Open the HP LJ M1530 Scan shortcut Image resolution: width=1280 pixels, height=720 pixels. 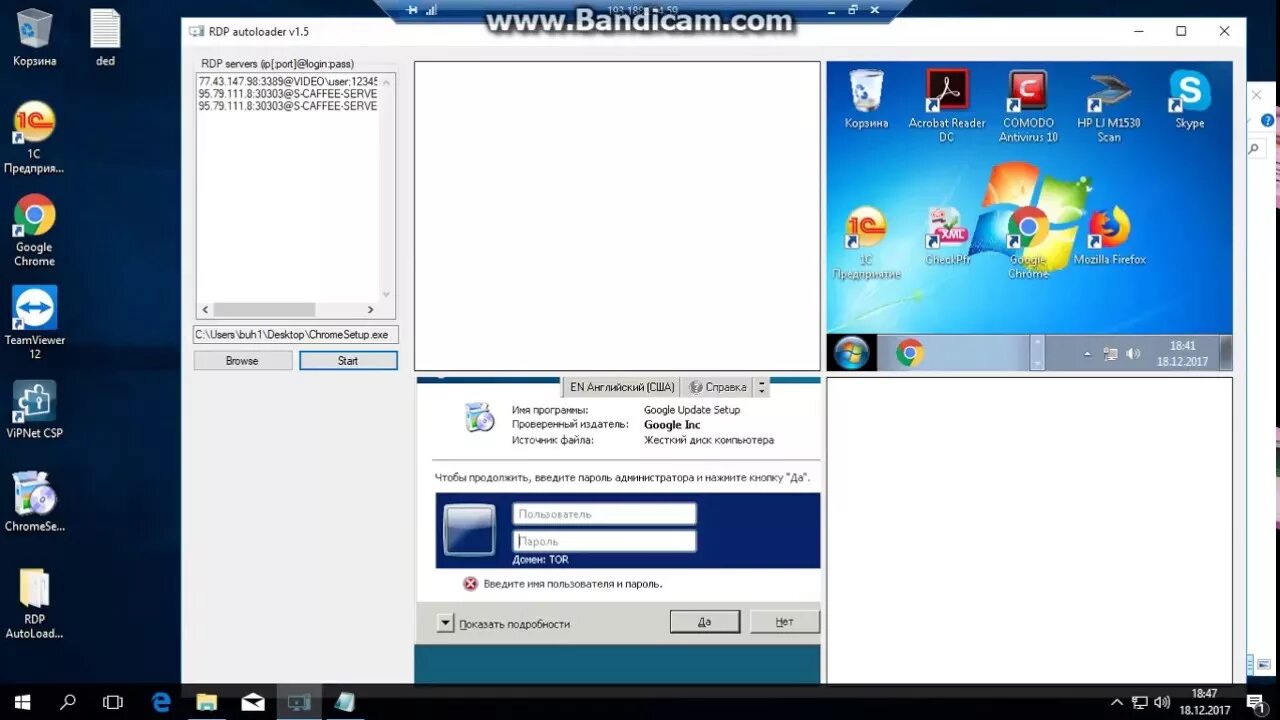click(1108, 106)
